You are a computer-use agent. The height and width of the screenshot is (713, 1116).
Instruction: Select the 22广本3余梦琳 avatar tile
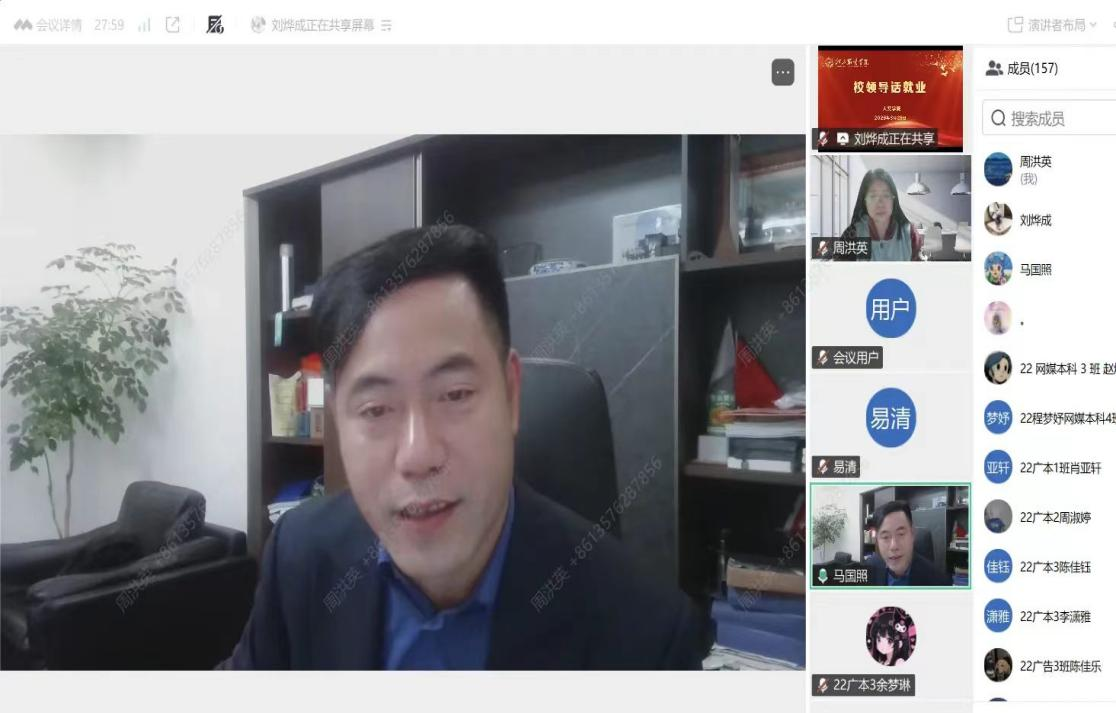[890, 636]
